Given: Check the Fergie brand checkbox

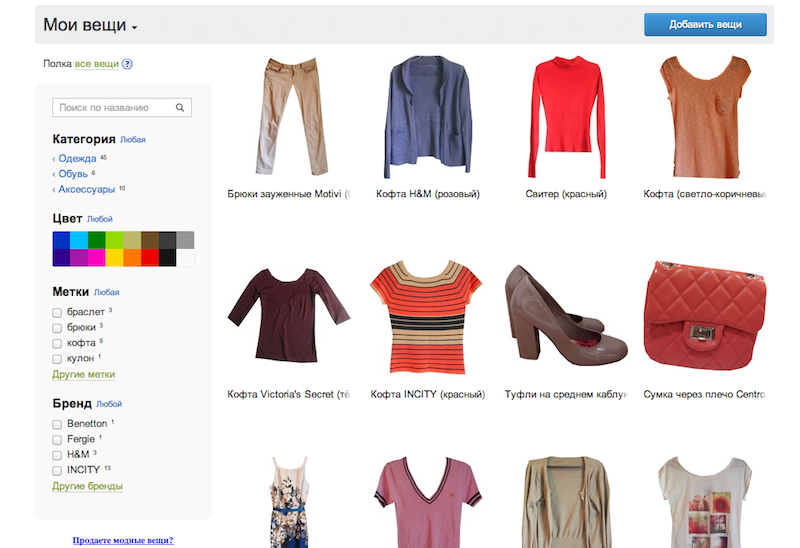Looking at the screenshot, I should pyautogui.click(x=57, y=439).
